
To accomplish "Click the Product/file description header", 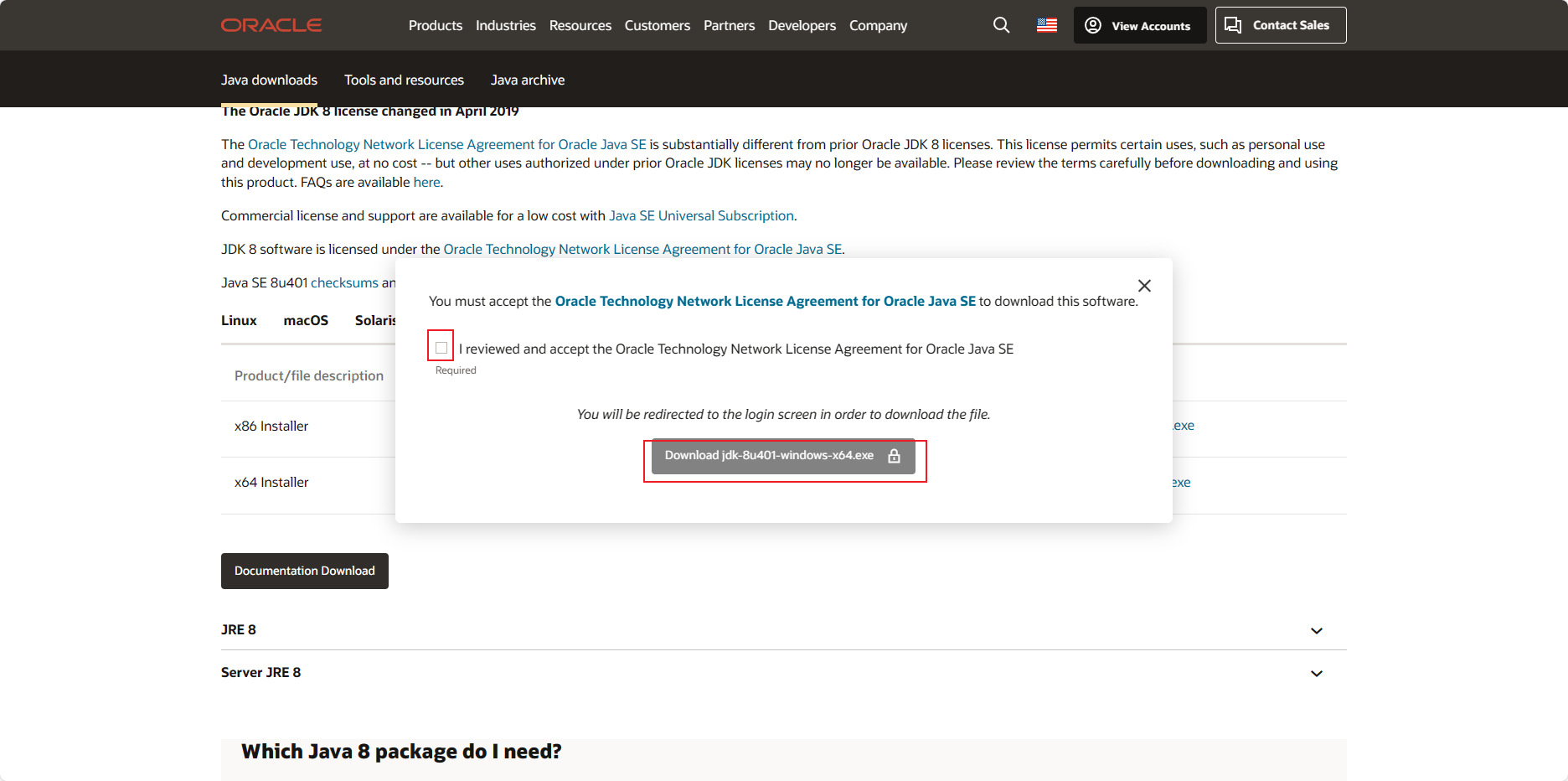I will [x=309, y=375].
